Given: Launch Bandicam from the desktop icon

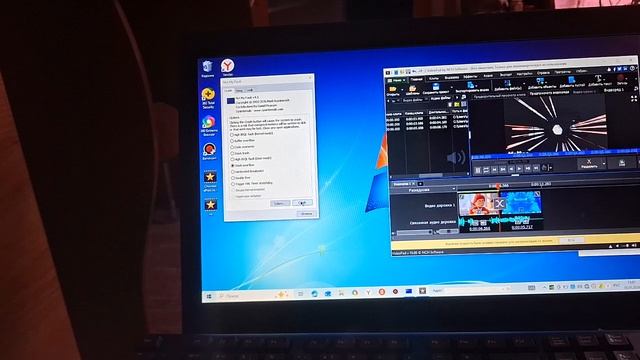Looking at the screenshot, I should point(209,152).
